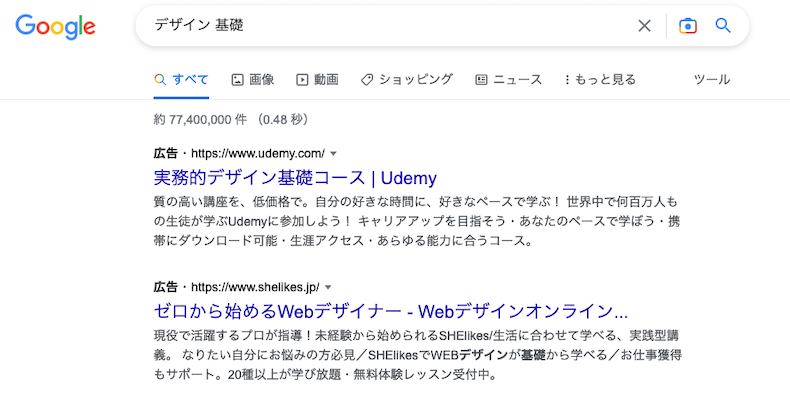Viewport: 790px width, 395px height.
Task: Open the ツール button
Action: (712, 80)
